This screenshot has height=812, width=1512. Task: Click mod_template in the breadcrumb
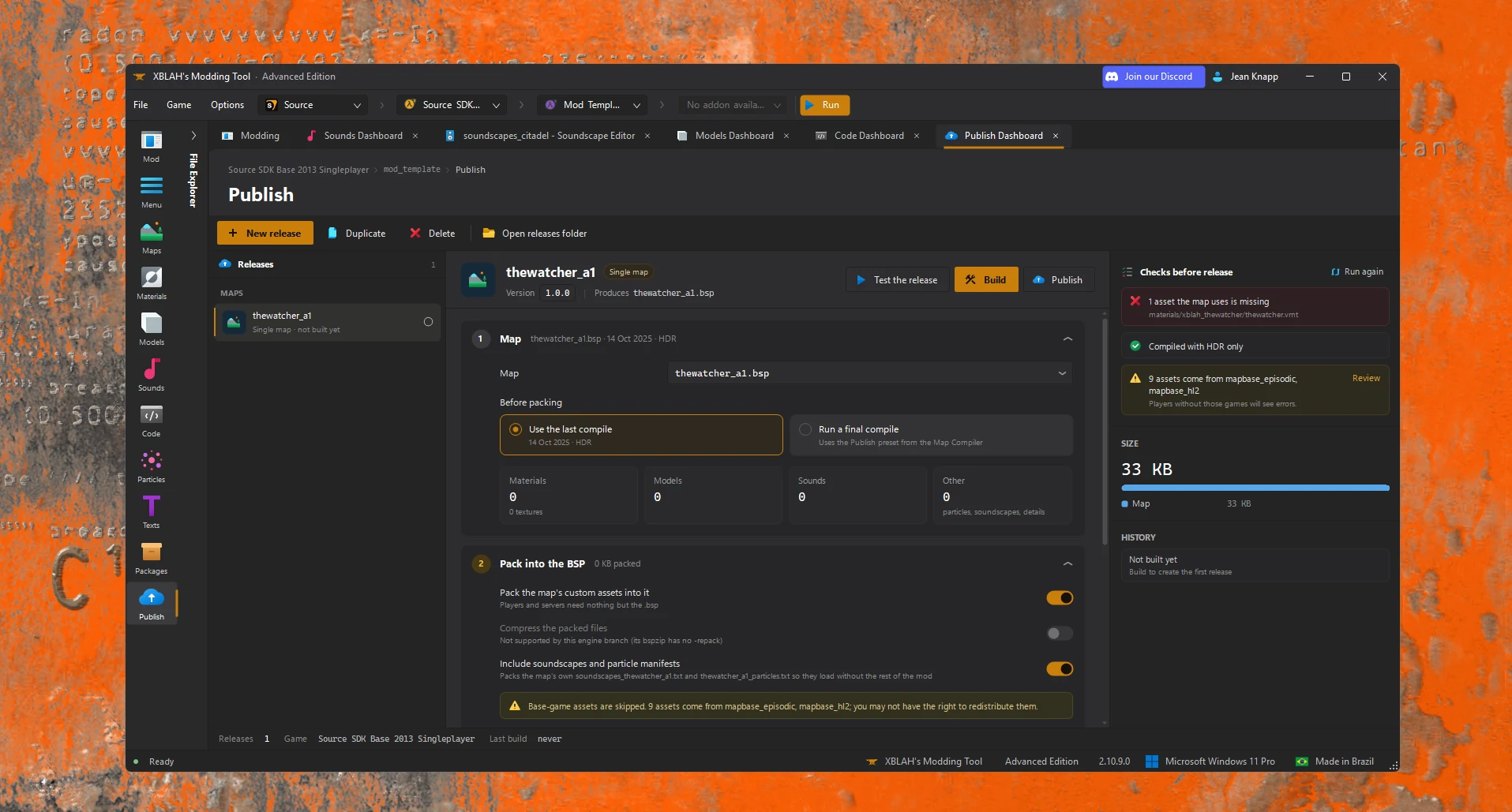(412, 170)
